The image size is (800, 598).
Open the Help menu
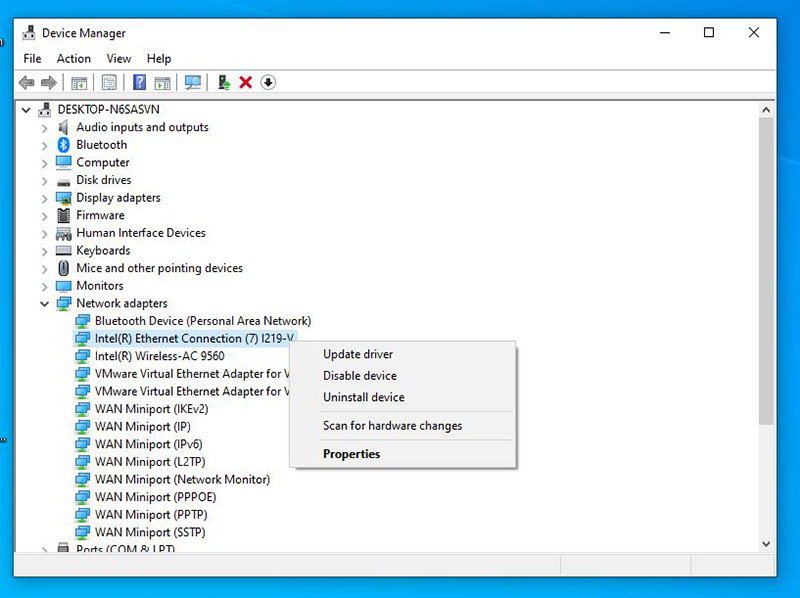(x=159, y=59)
